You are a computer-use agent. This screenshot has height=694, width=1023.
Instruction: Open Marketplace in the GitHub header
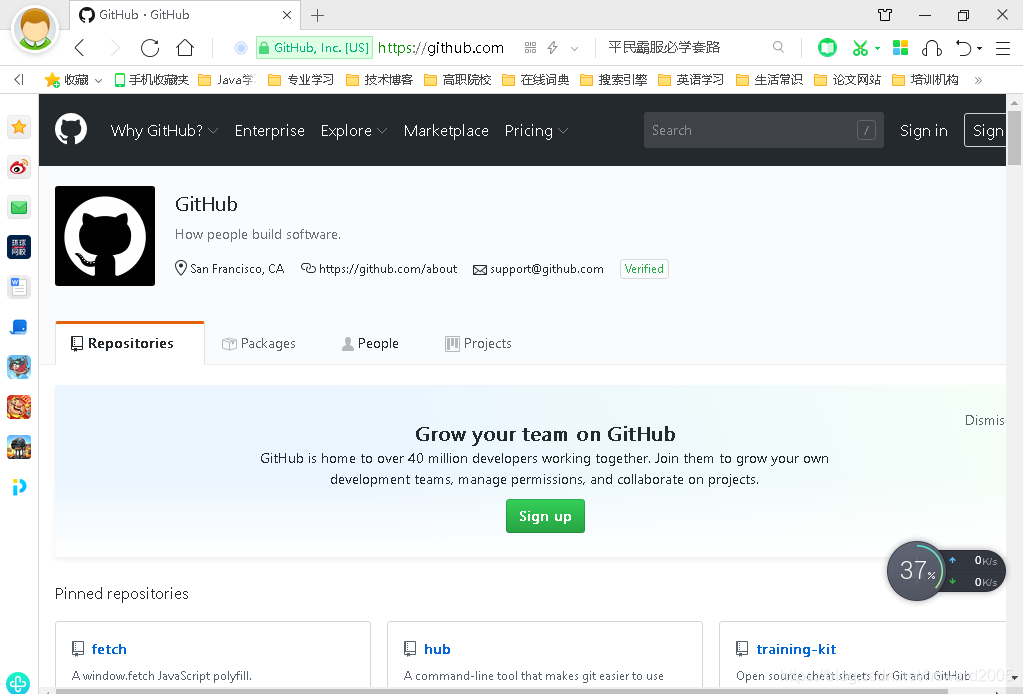(446, 130)
